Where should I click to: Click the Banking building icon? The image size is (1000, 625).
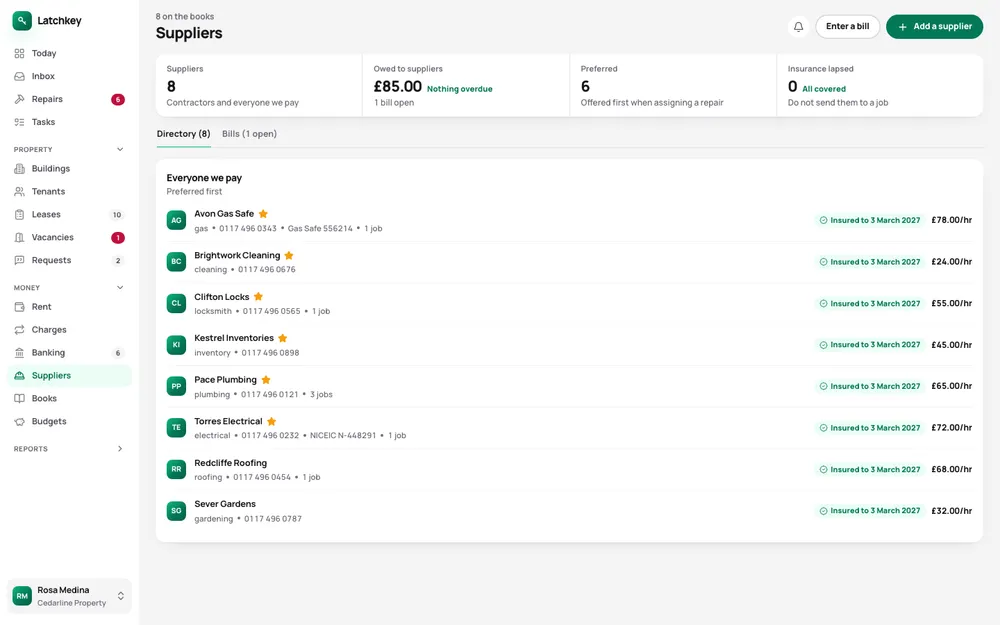click(20, 353)
